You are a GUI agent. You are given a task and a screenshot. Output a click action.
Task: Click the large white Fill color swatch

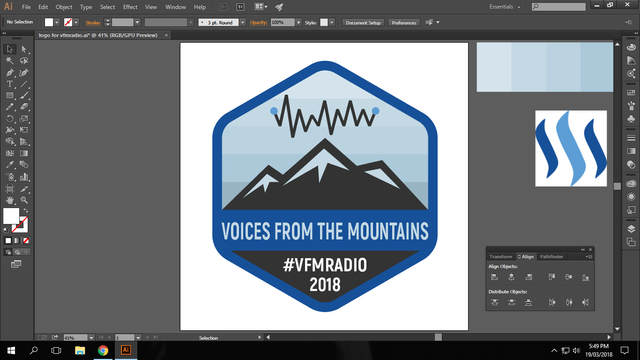coord(11,216)
